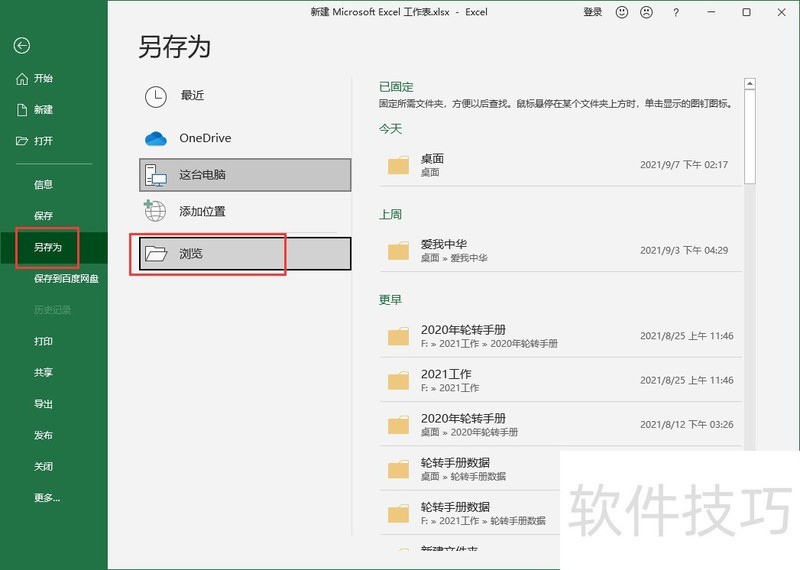This screenshot has width=800, height=570.
Task: Click the 浏览 browse button
Action: 245,254
